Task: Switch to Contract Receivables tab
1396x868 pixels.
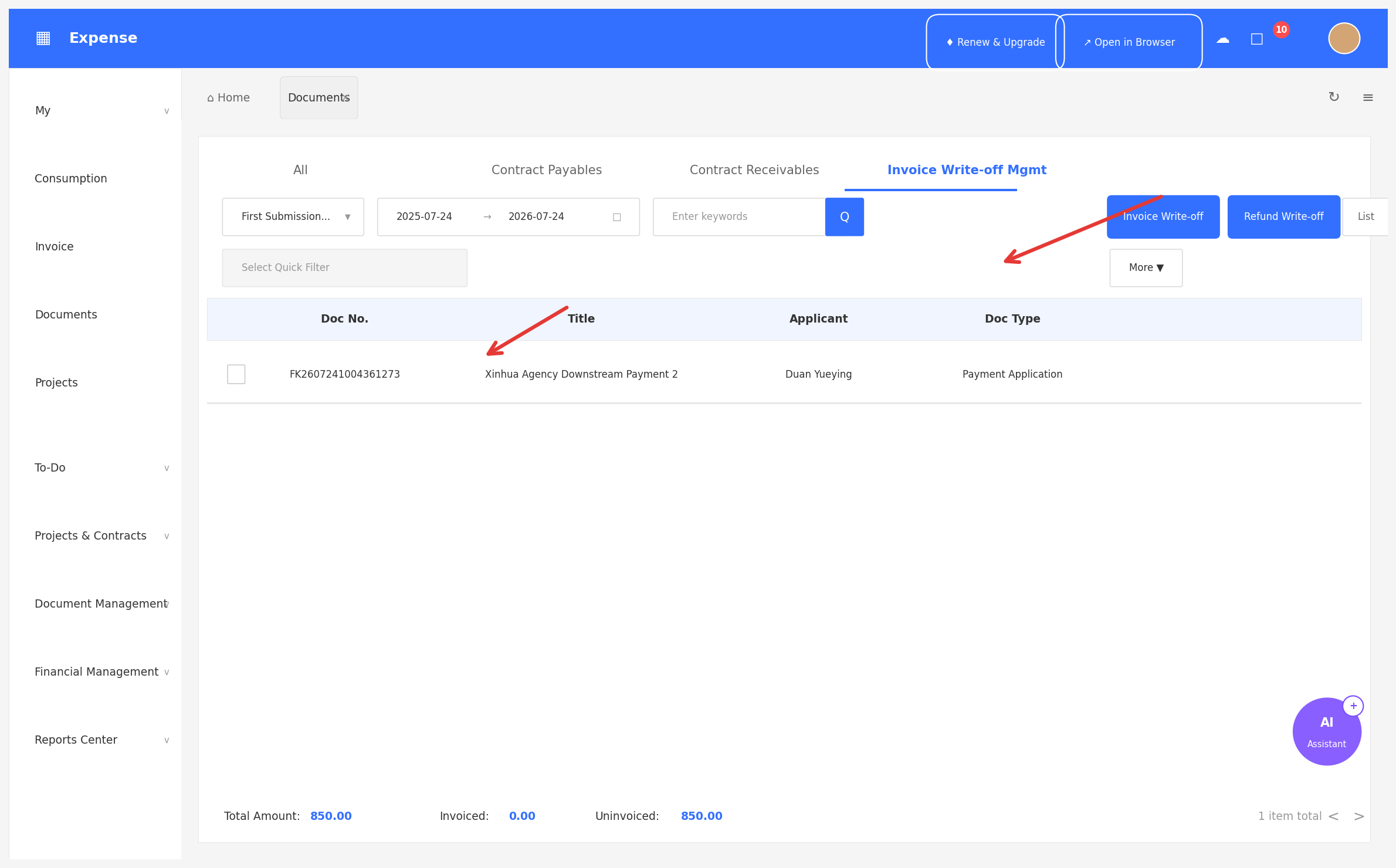Action: click(754, 170)
